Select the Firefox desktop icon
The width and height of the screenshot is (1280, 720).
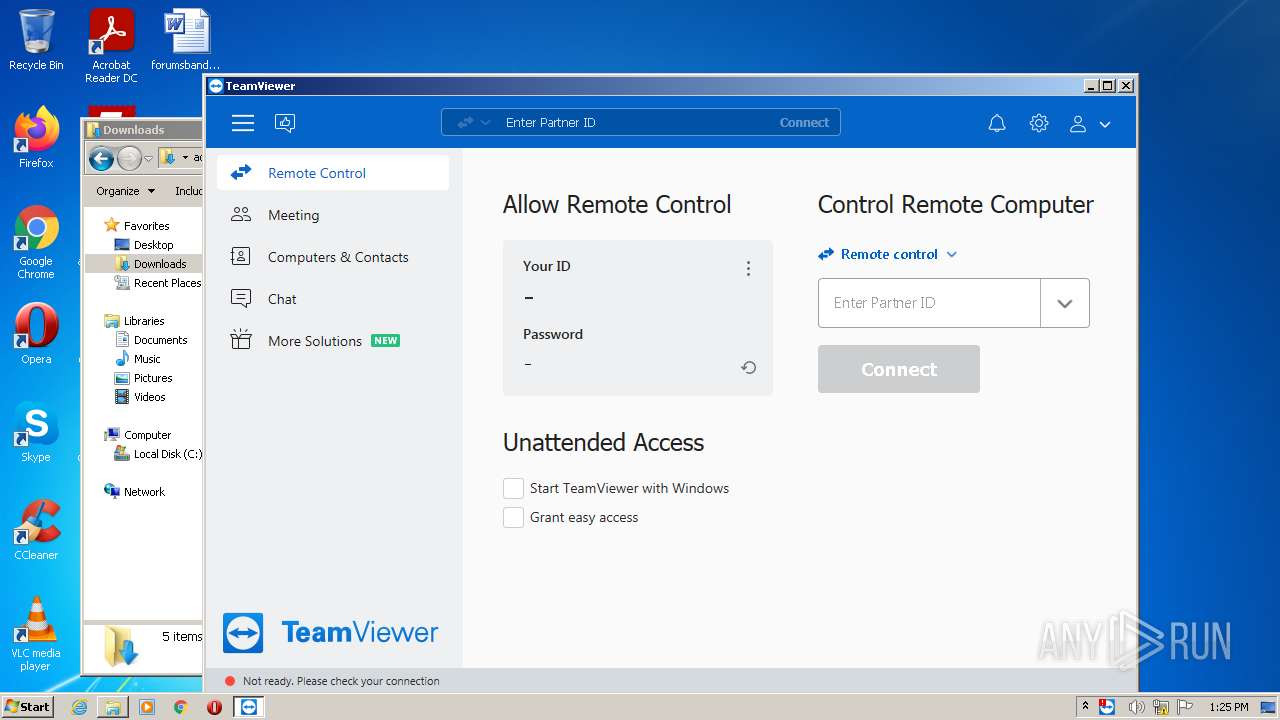(36, 138)
